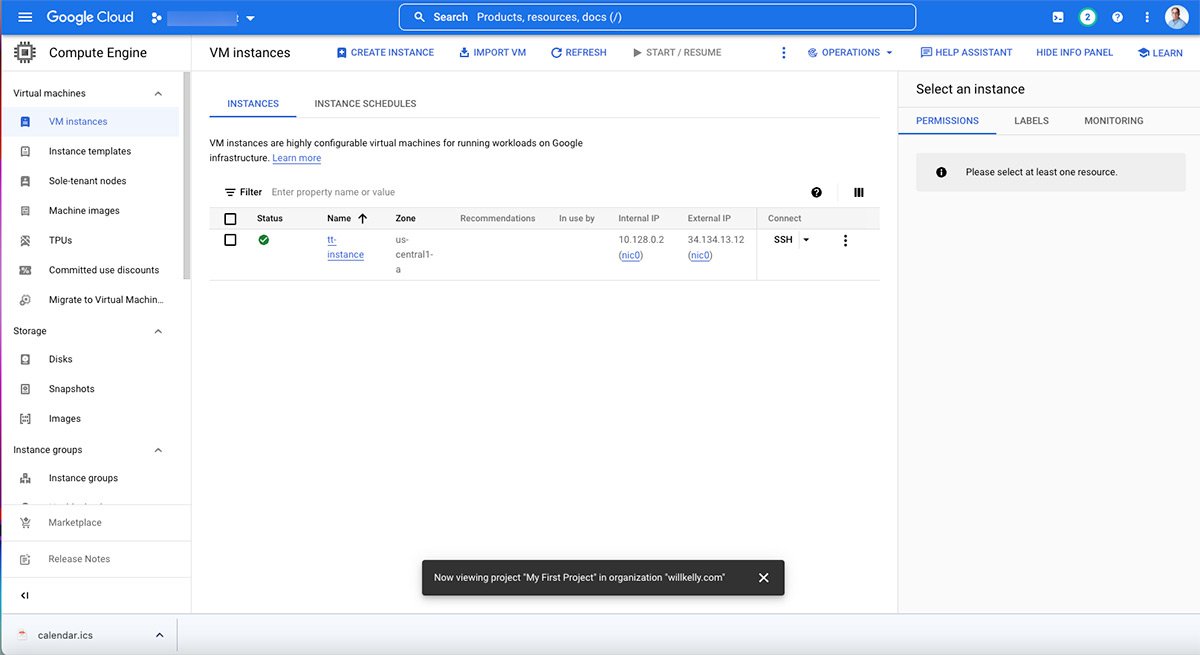Activate Cloud Shell terminal icon
Image resolution: width=1200 pixels, height=655 pixels.
coord(1058,17)
